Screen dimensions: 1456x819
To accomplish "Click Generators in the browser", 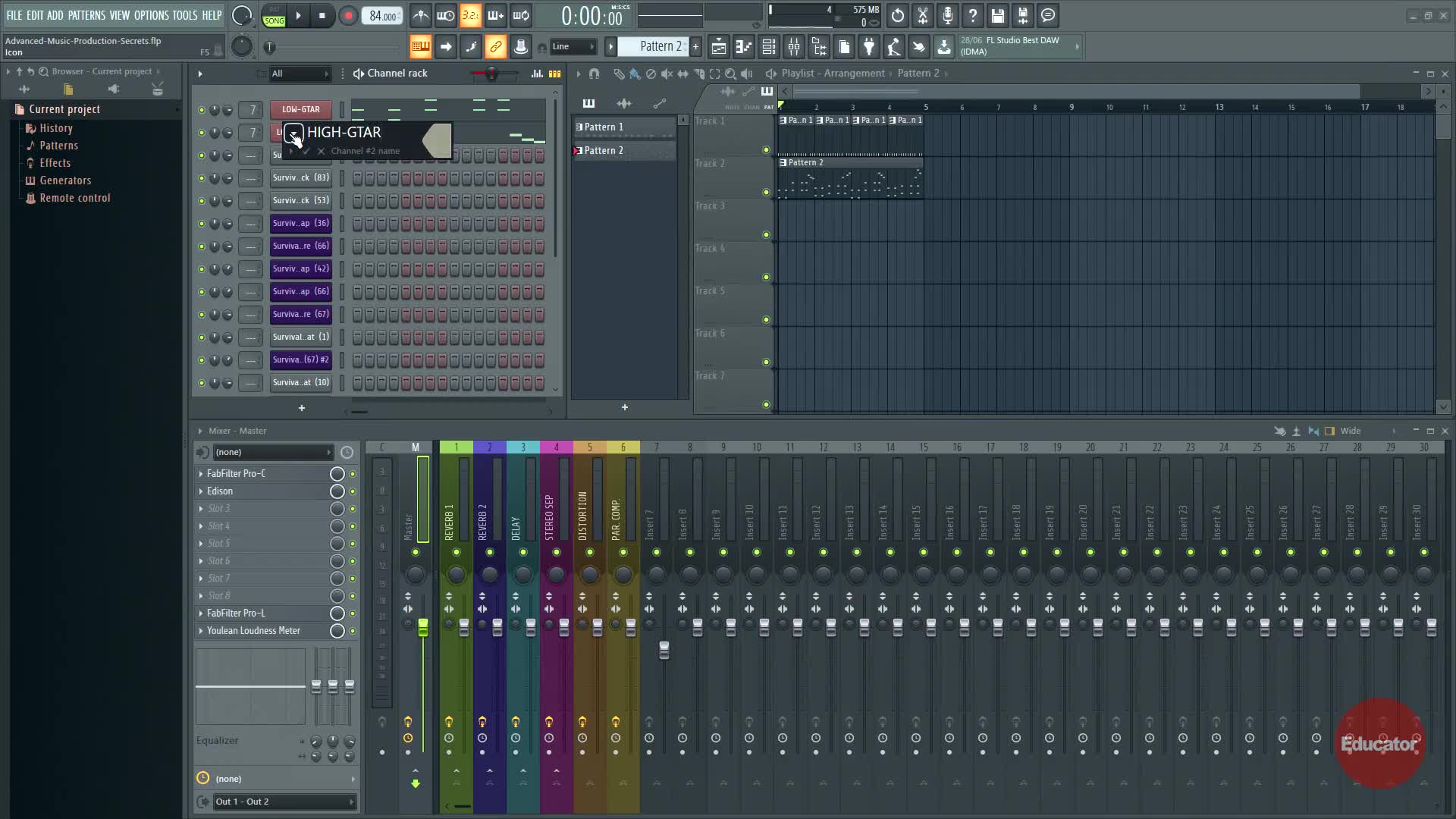I will [65, 180].
